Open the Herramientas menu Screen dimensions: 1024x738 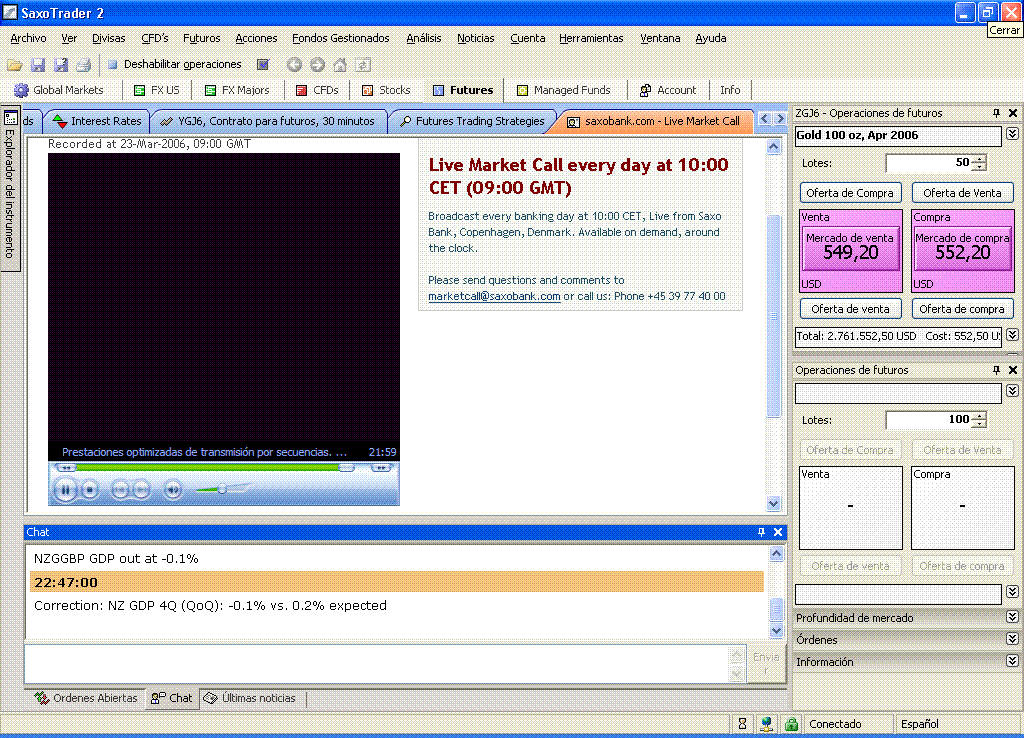click(591, 38)
